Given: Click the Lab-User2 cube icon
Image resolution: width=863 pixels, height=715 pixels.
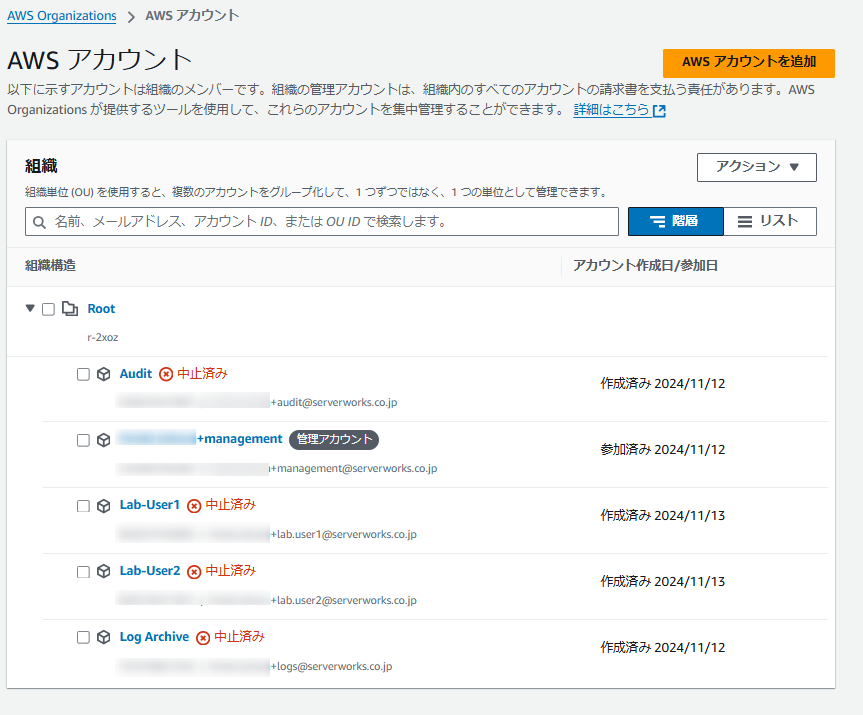Looking at the screenshot, I should [103, 571].
